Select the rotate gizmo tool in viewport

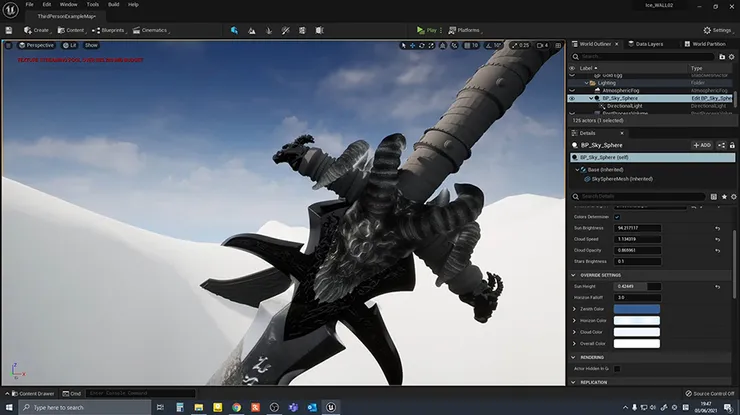coord(421,45)
